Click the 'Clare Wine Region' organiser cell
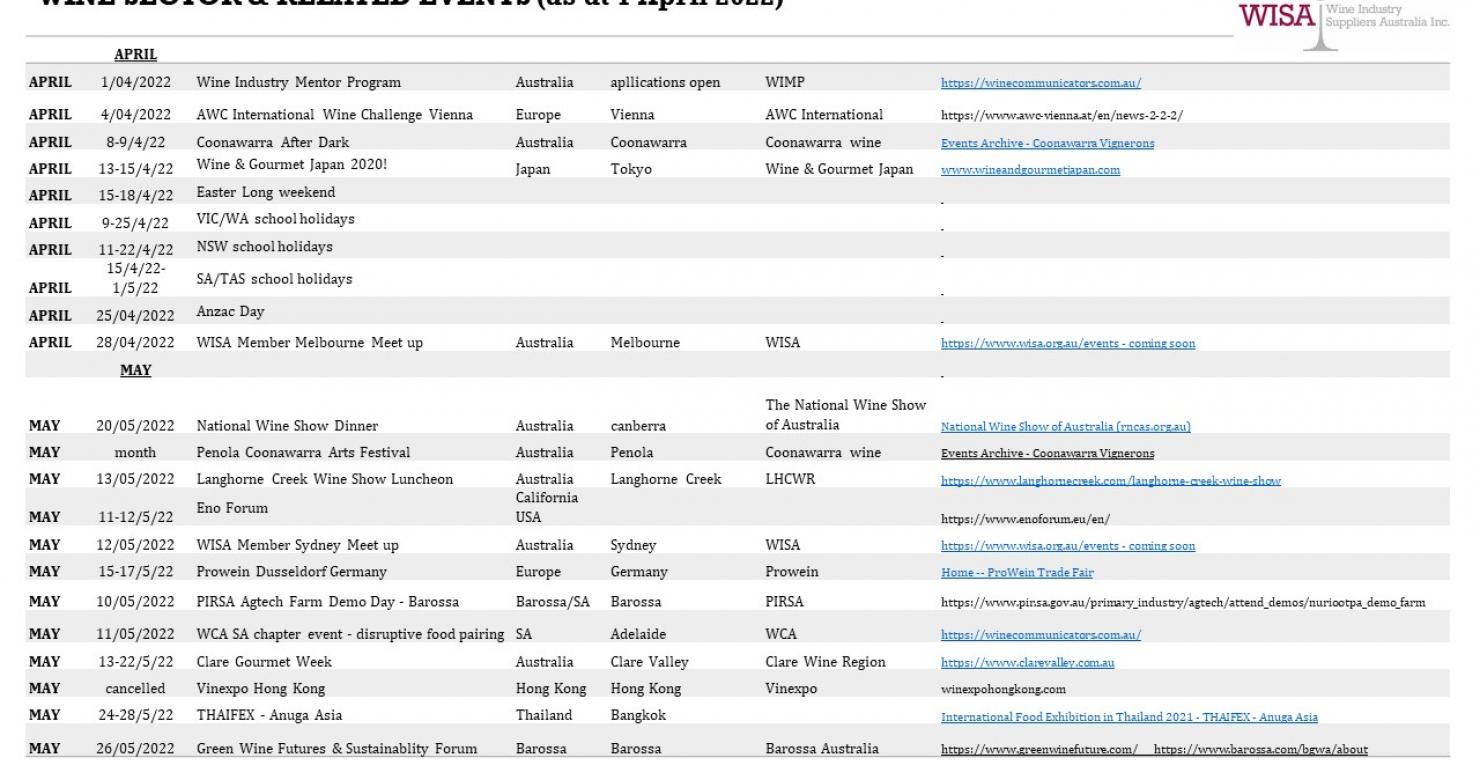 pos(825,661)
